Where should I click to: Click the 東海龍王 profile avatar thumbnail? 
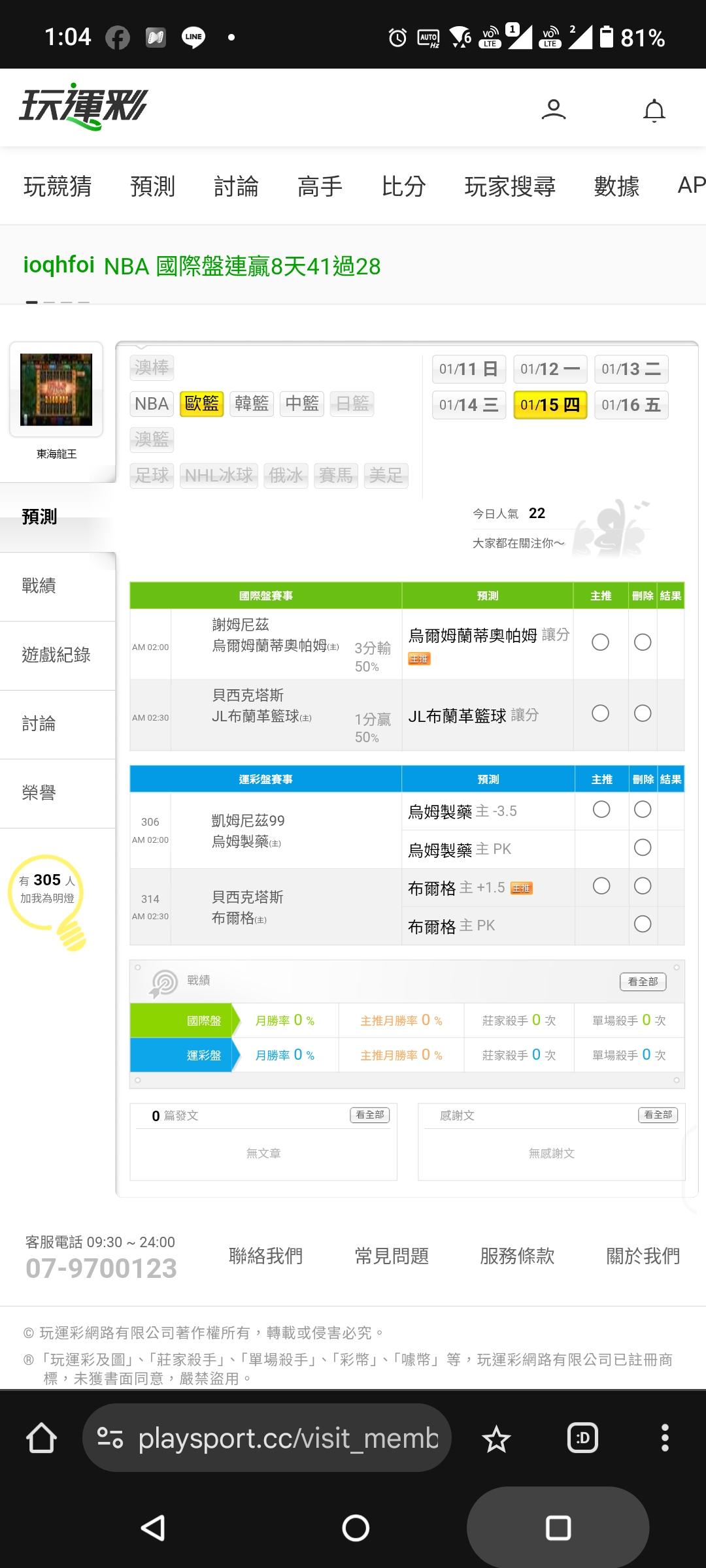(x=56, y=389)
